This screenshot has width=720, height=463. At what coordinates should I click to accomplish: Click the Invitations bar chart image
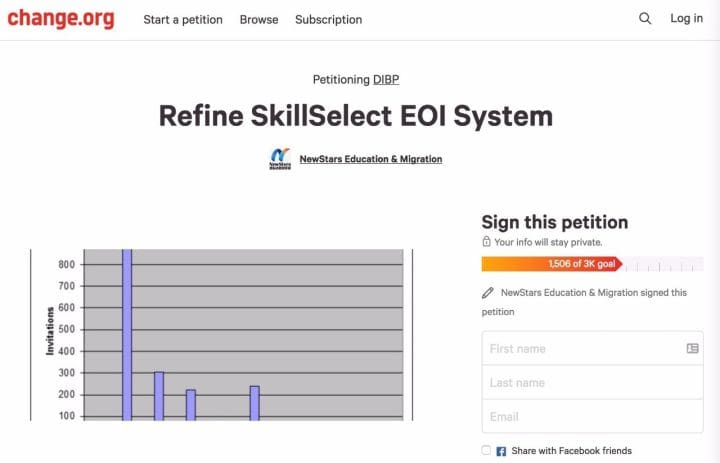click(x=222, y=335)
